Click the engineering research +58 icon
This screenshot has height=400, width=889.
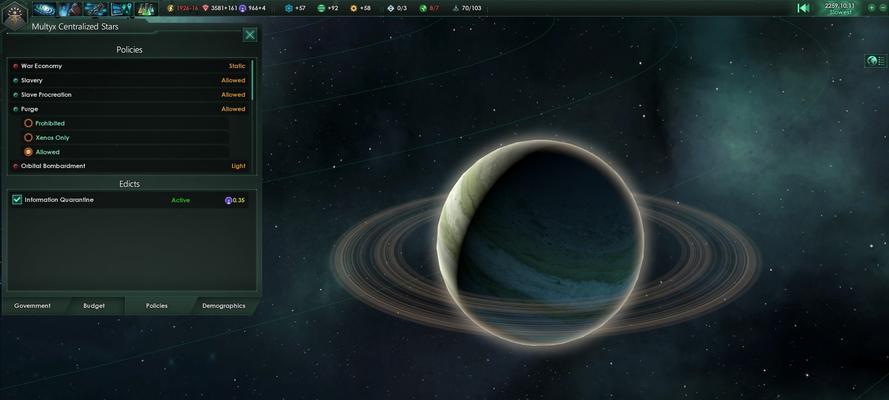[x=354, y=8]
